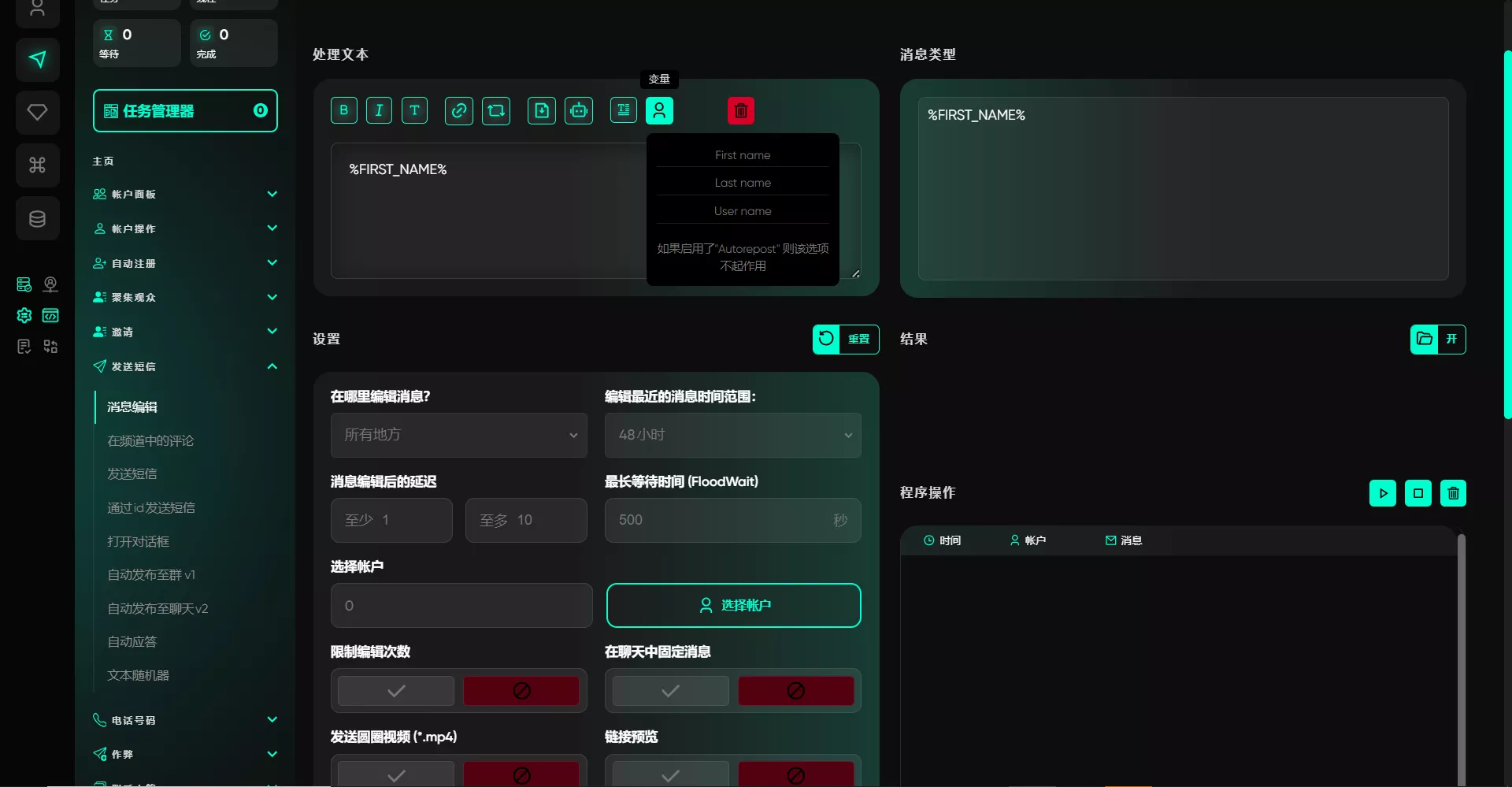Open the database section in left rail
Image resolution: width=1512 pixels, height=787 pixels.
click(x=37, y=218)
